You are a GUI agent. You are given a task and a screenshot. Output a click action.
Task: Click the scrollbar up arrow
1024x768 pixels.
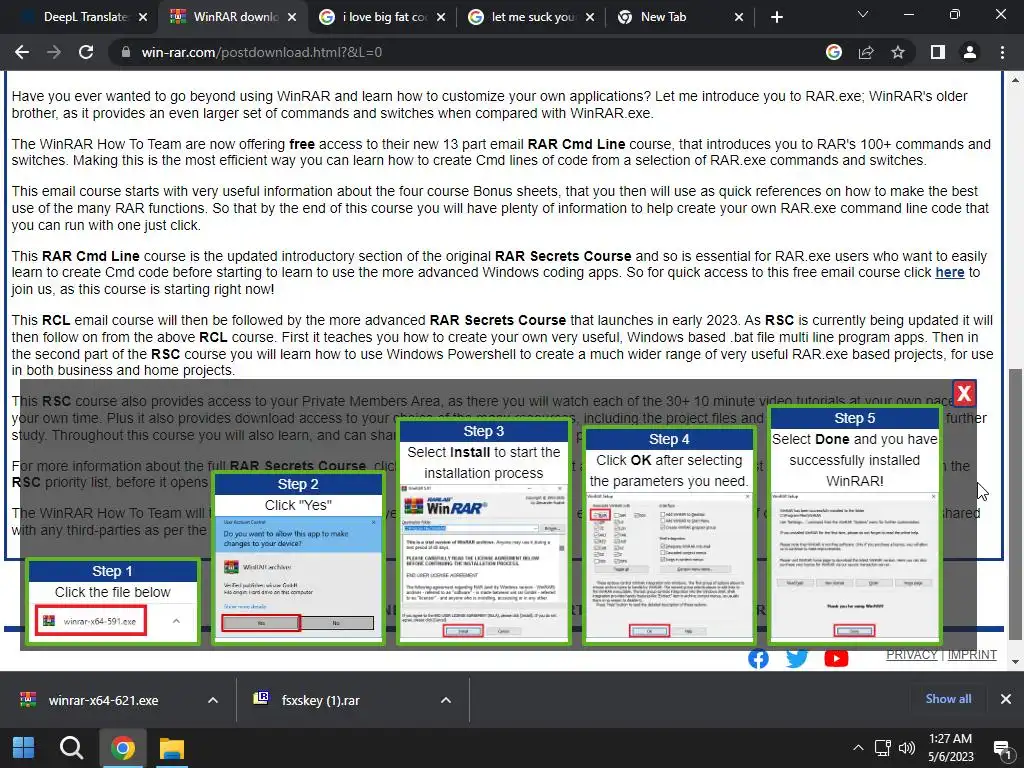1015,80
